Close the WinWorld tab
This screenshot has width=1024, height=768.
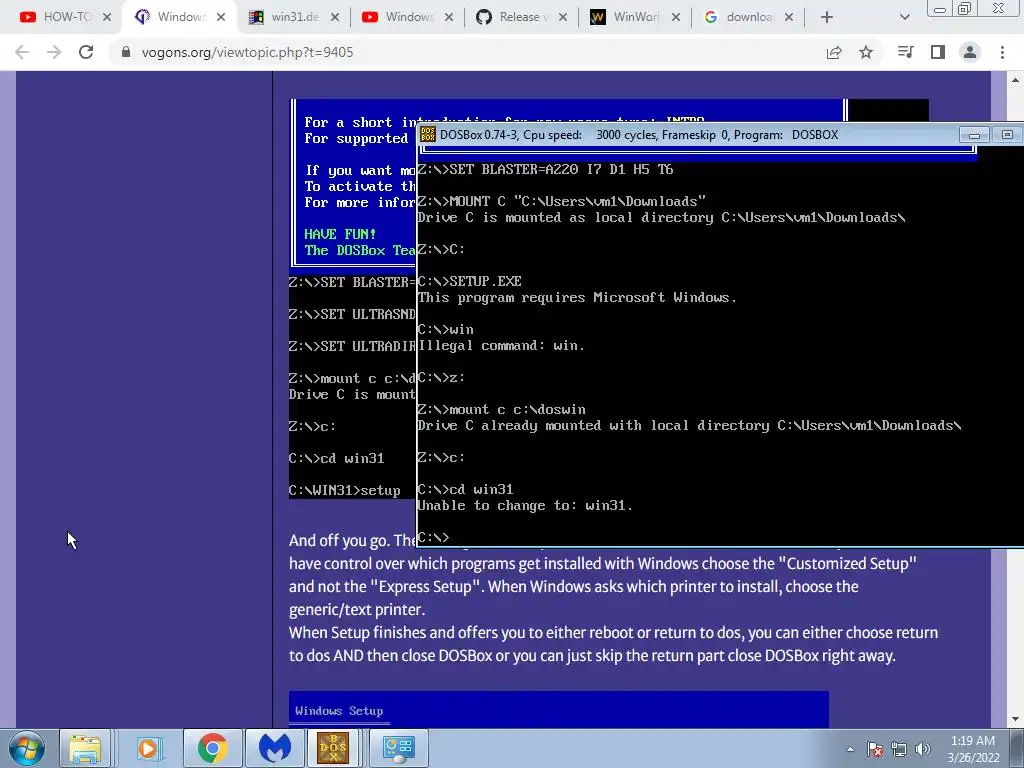[x=676, y=17]
